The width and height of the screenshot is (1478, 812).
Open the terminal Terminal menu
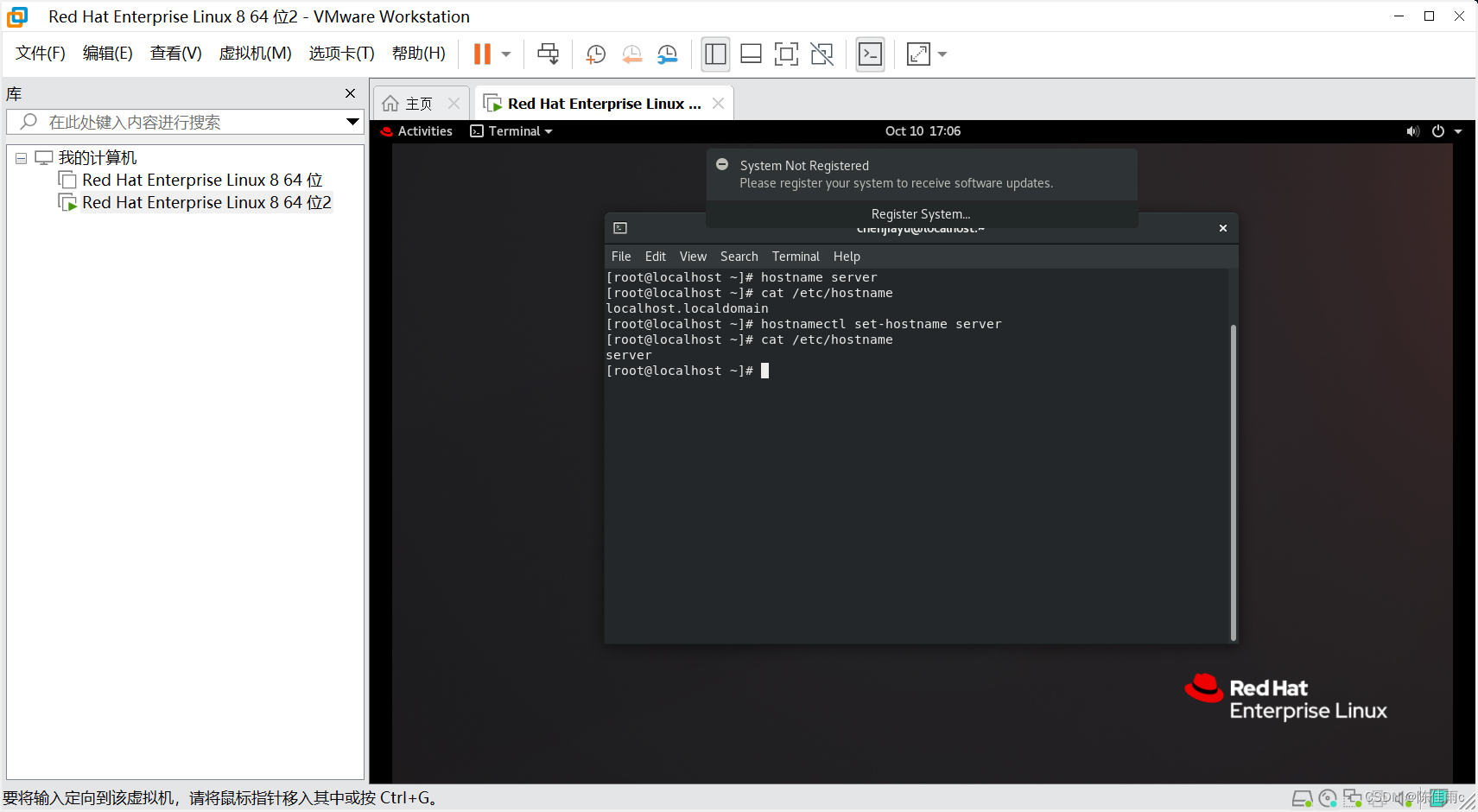(796, 257)
